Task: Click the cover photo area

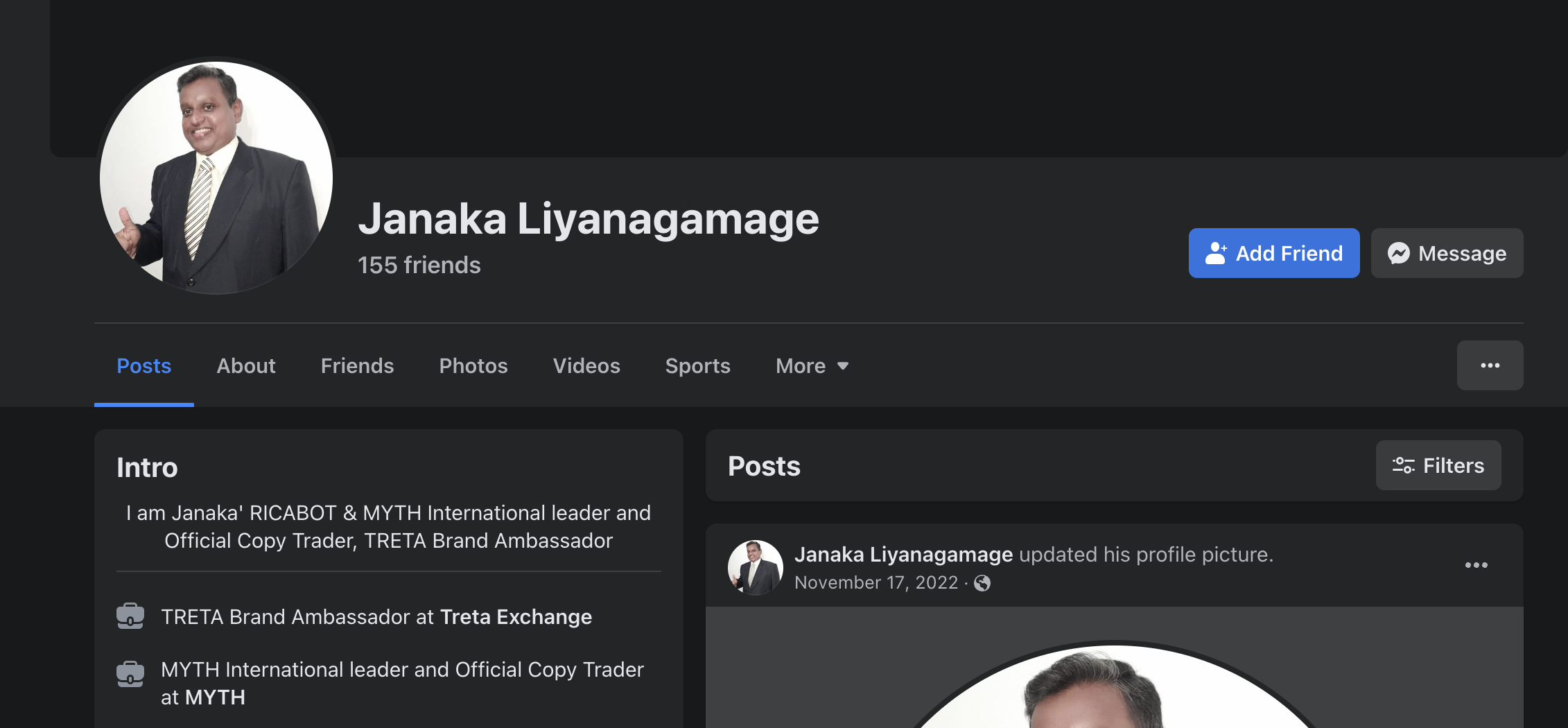Action: coord(808,78)
